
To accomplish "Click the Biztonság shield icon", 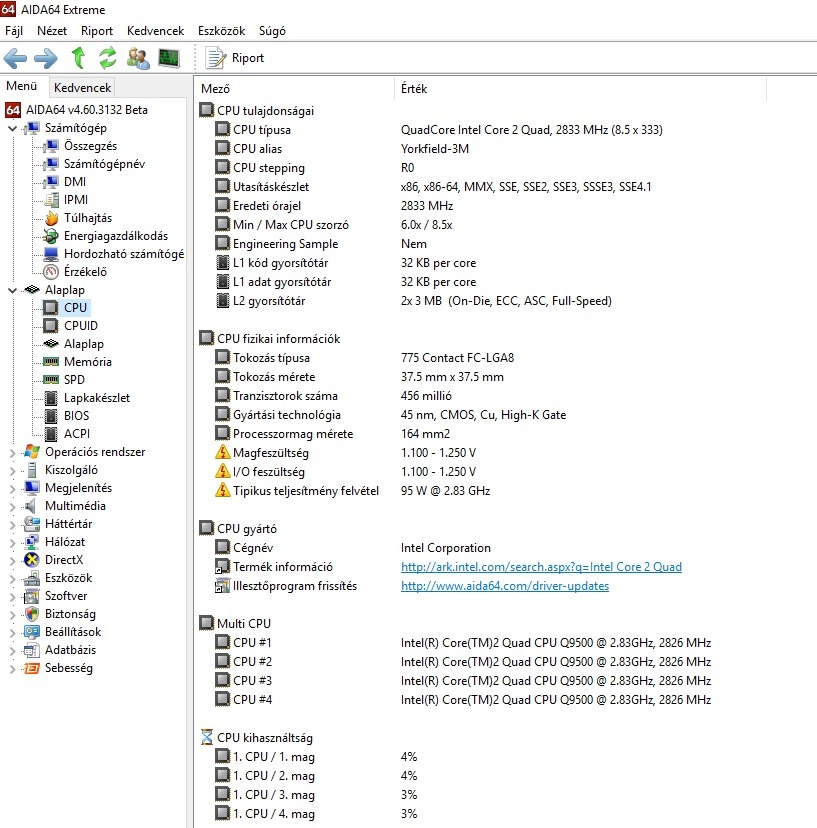I will (x=32, y=614).
